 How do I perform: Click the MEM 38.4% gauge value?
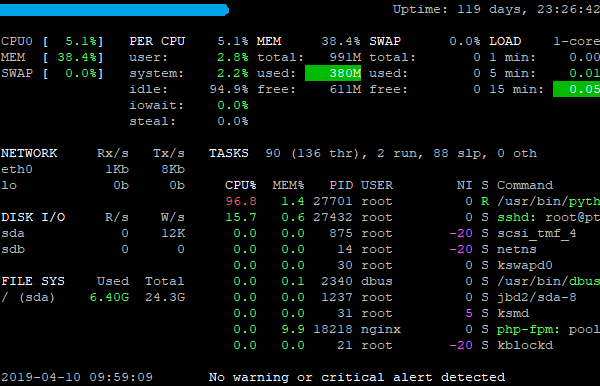[77, 57]
